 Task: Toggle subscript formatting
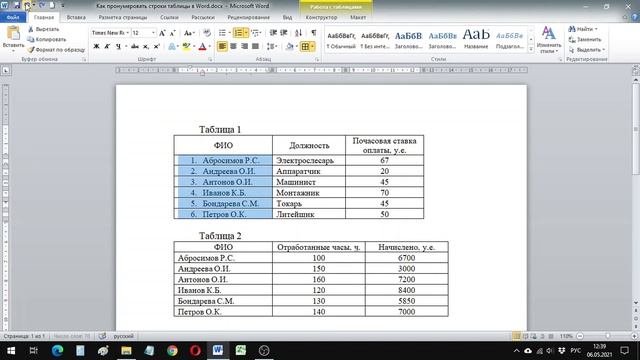tap(146, 47)
